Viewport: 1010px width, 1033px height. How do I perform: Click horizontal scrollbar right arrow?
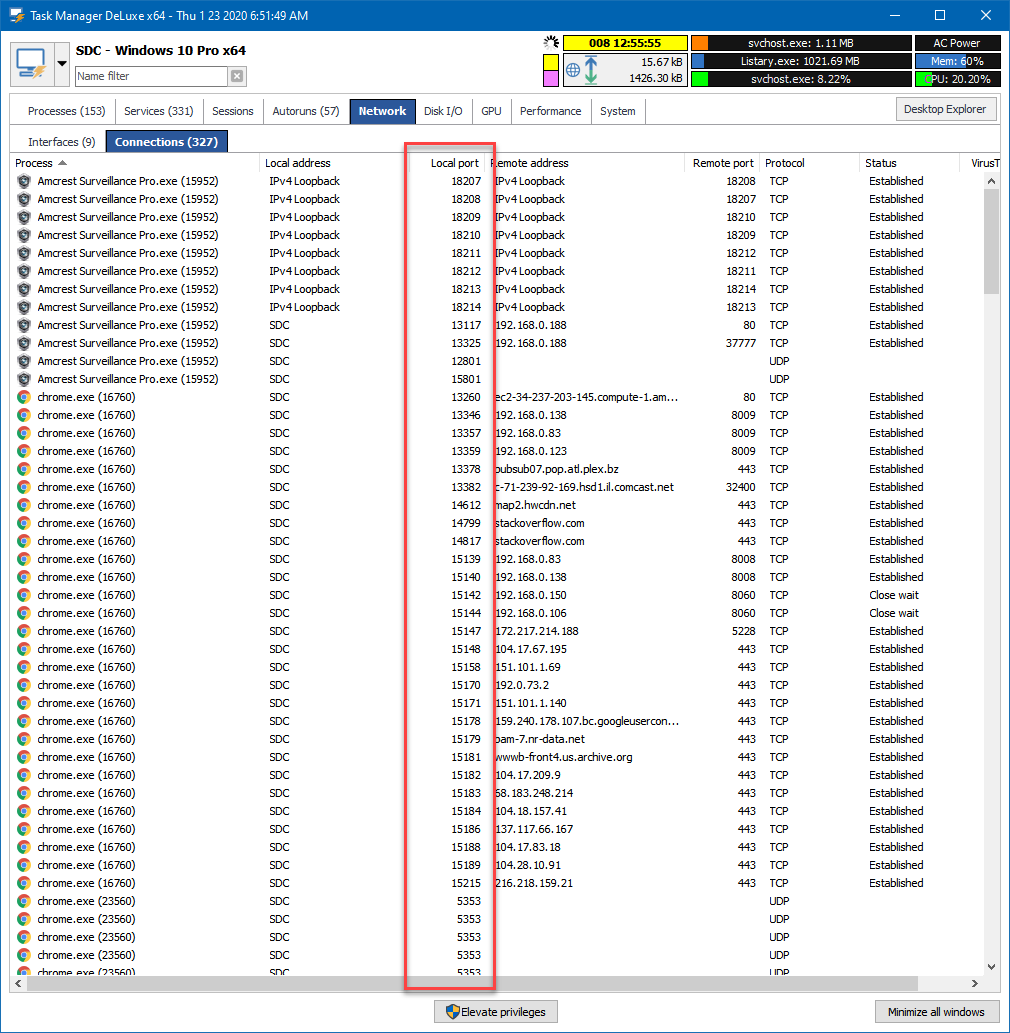[975, 984]
